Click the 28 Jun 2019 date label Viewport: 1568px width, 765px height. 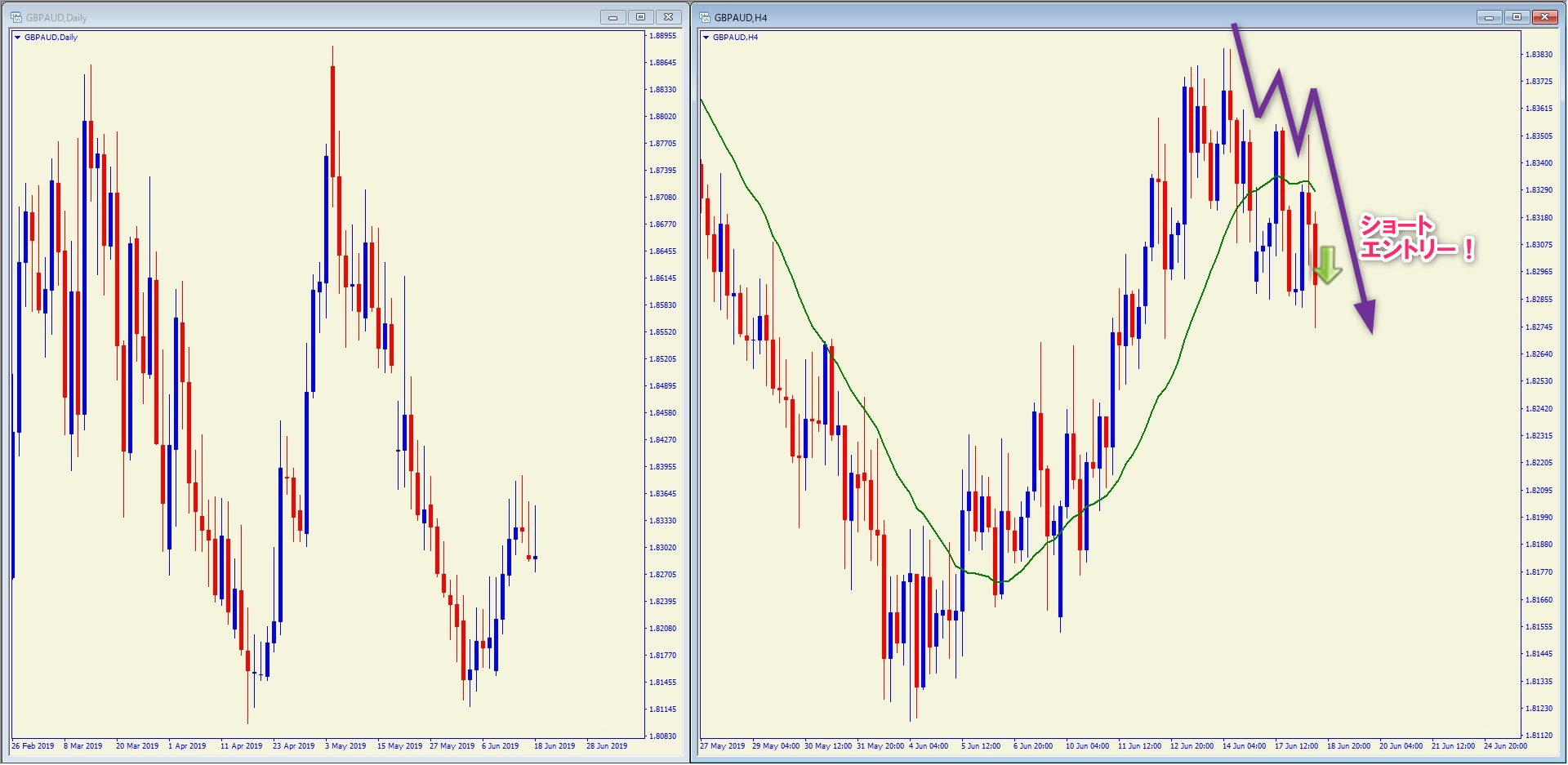[607, 746]
